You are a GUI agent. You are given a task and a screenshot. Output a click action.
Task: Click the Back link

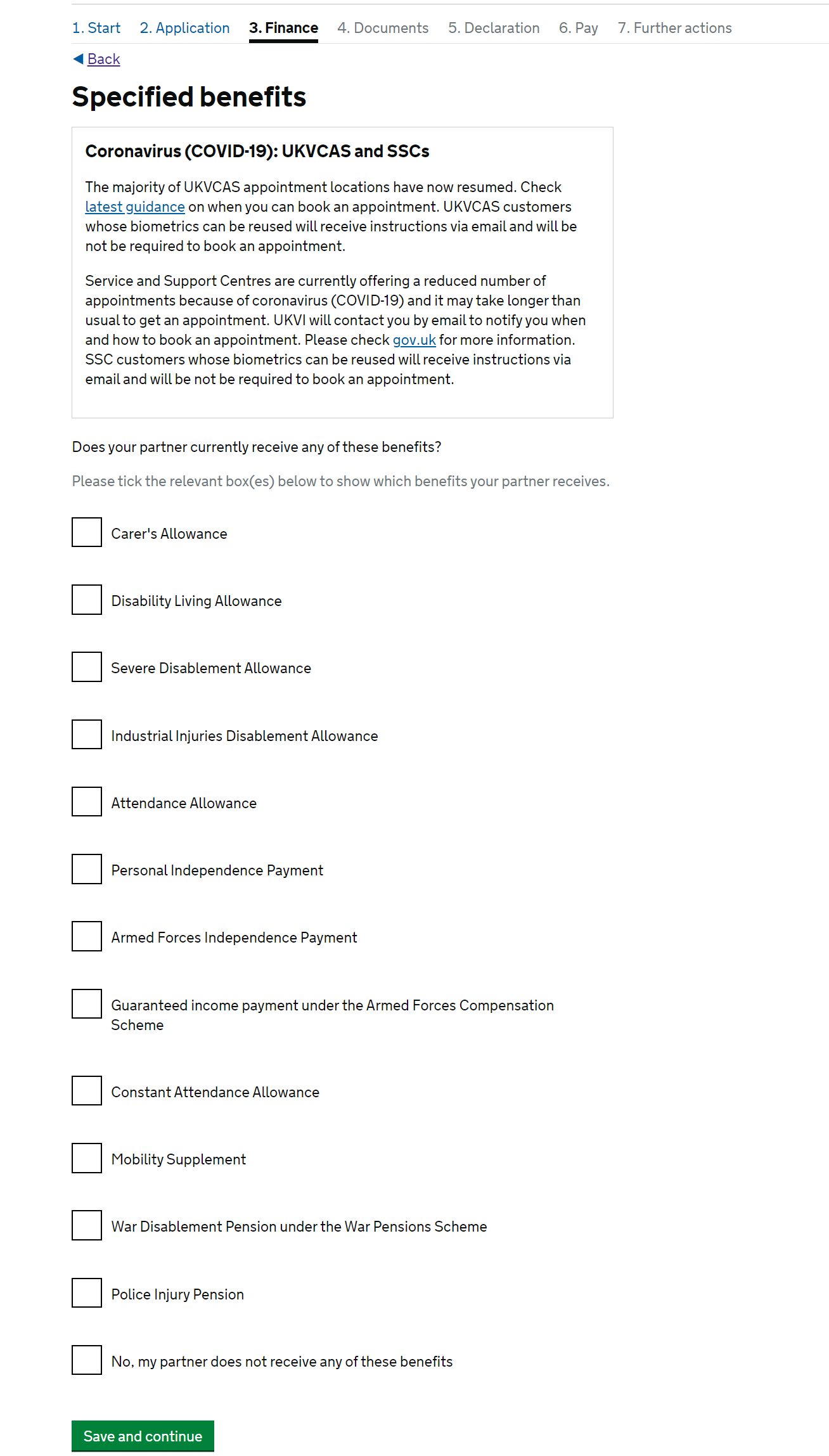(x=103, y=59)
